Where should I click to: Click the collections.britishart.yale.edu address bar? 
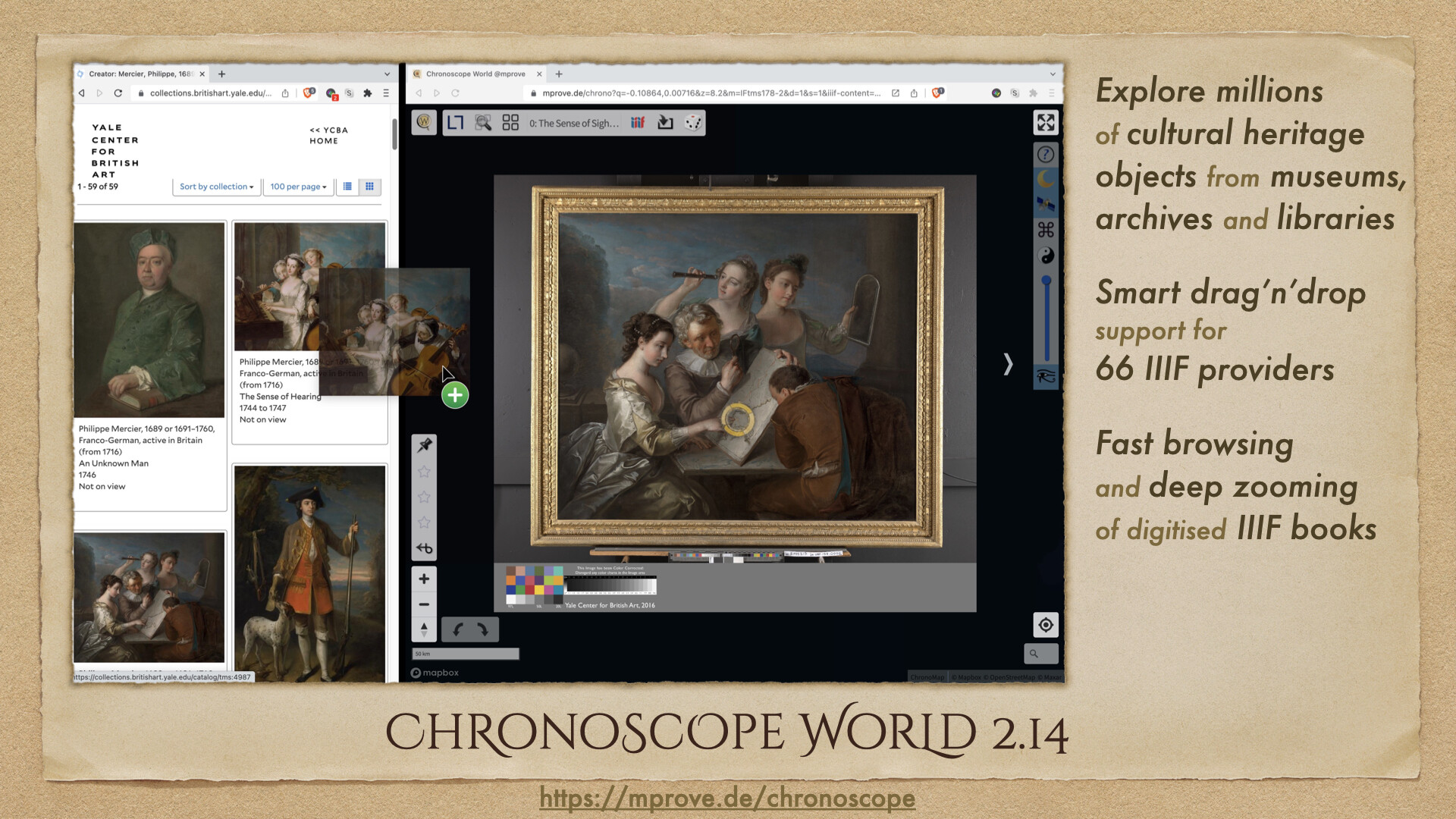[209, 93]
